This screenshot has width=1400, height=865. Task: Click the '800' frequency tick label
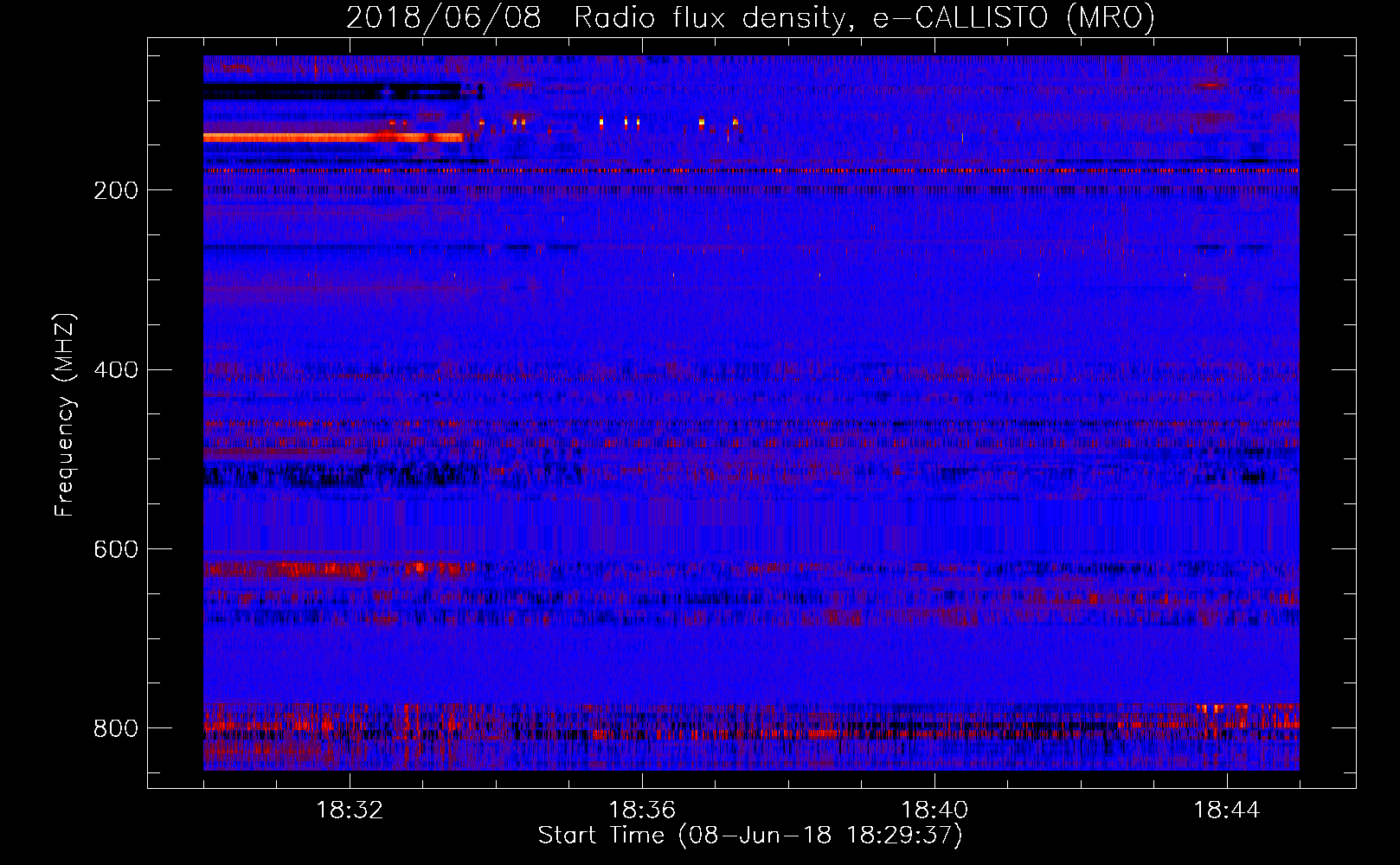[x=116, y=728]
